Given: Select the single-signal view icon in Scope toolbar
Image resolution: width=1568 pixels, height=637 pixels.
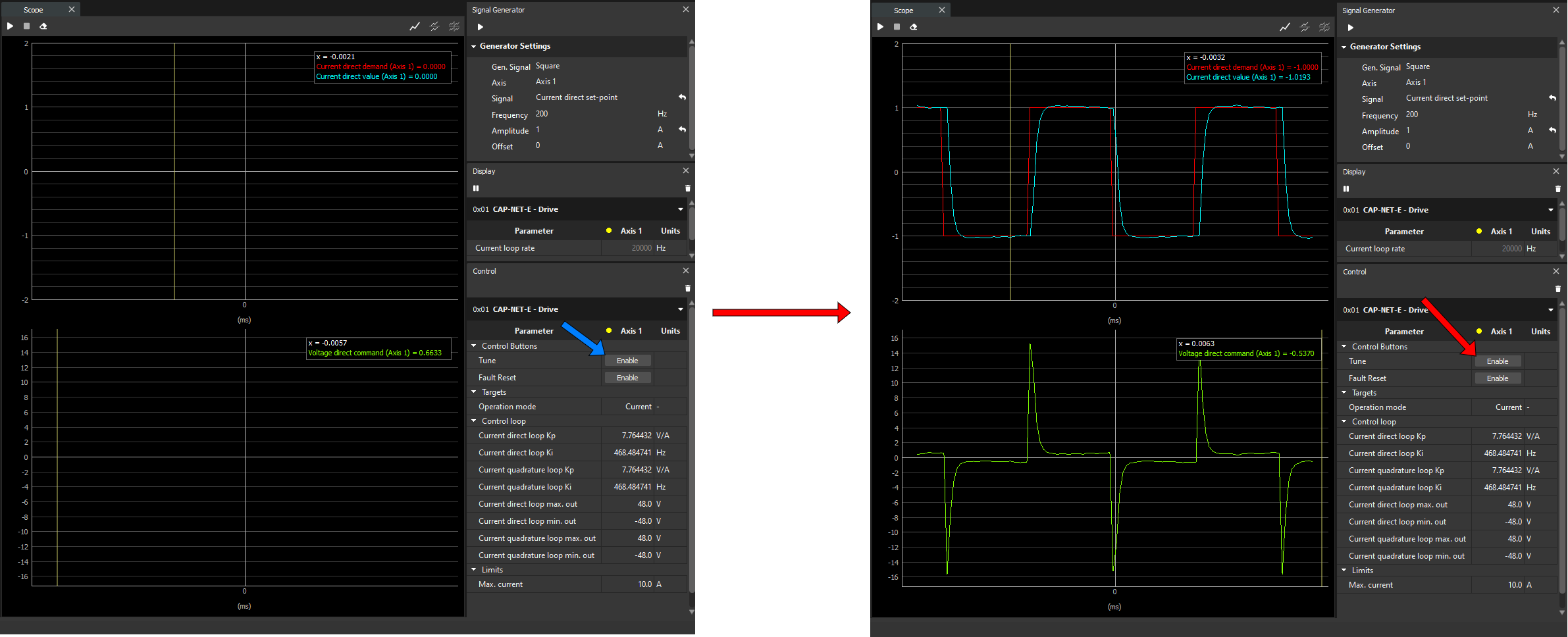Looking at the screenshot, I should (x=415, y=26).
